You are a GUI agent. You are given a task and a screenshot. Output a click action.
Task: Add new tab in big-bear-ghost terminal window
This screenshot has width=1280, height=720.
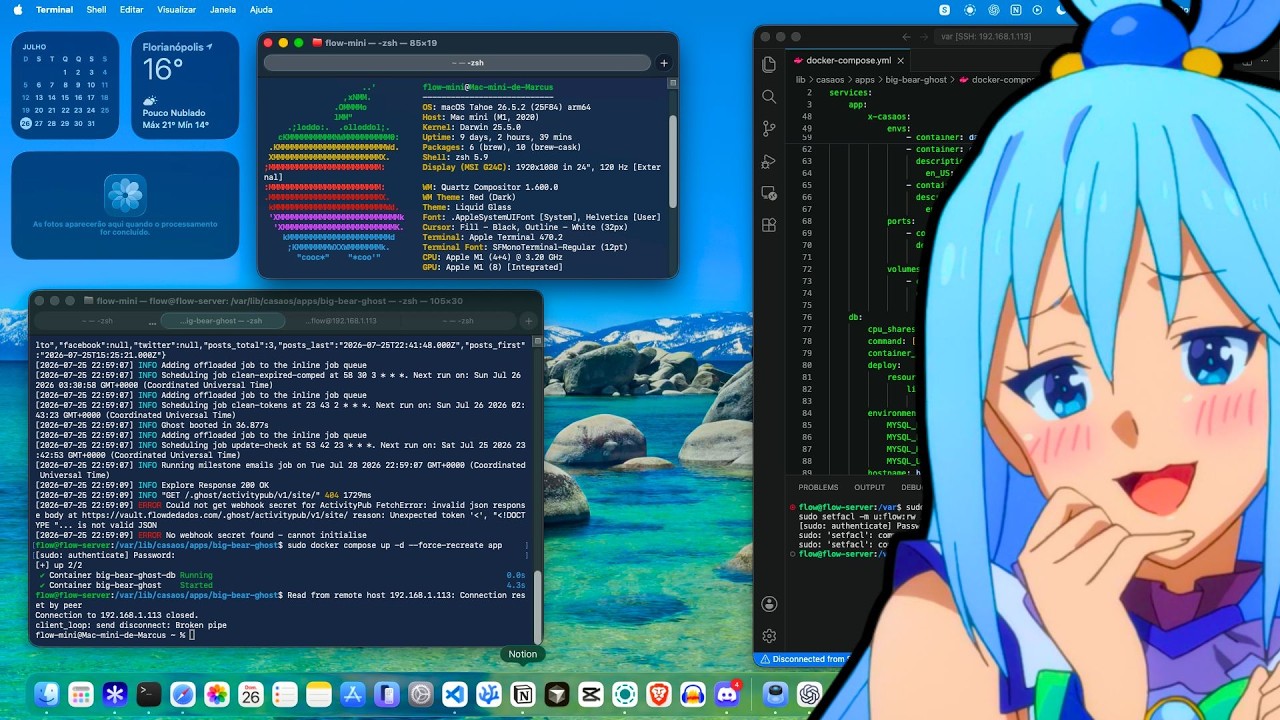point(529,321)
